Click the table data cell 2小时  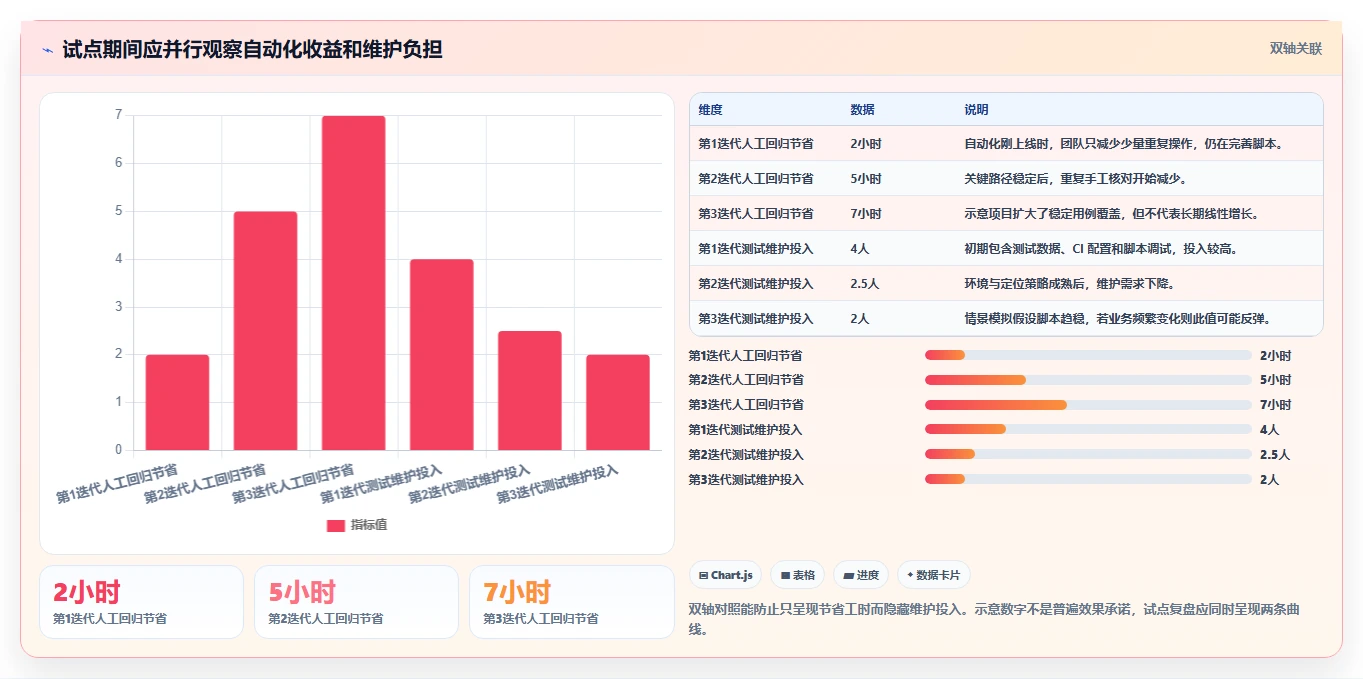click(x=866, y=144)
